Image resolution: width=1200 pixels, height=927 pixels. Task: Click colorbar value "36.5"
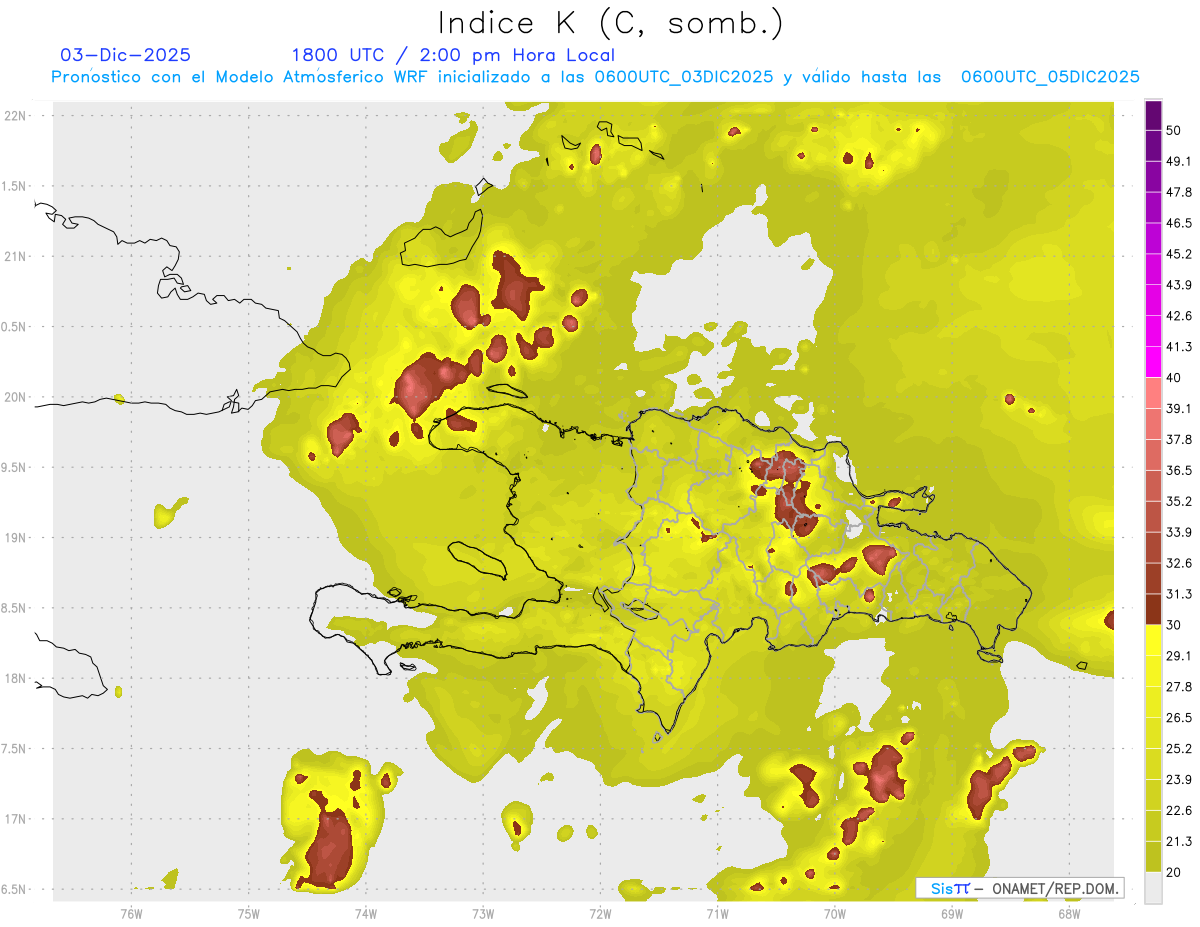1179,470
